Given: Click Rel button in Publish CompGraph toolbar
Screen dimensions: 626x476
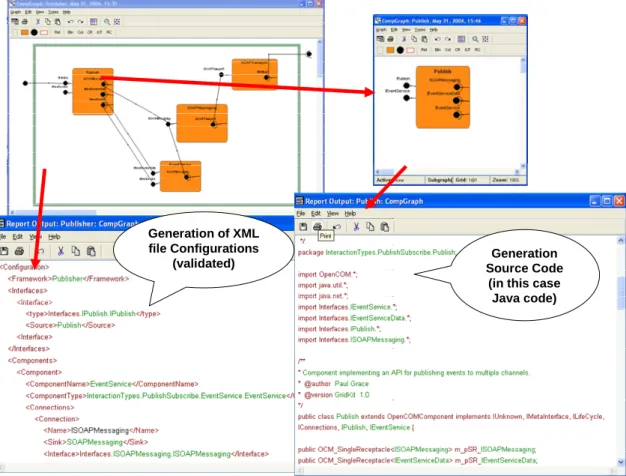Looking at the screenshot, I should 424,50.
